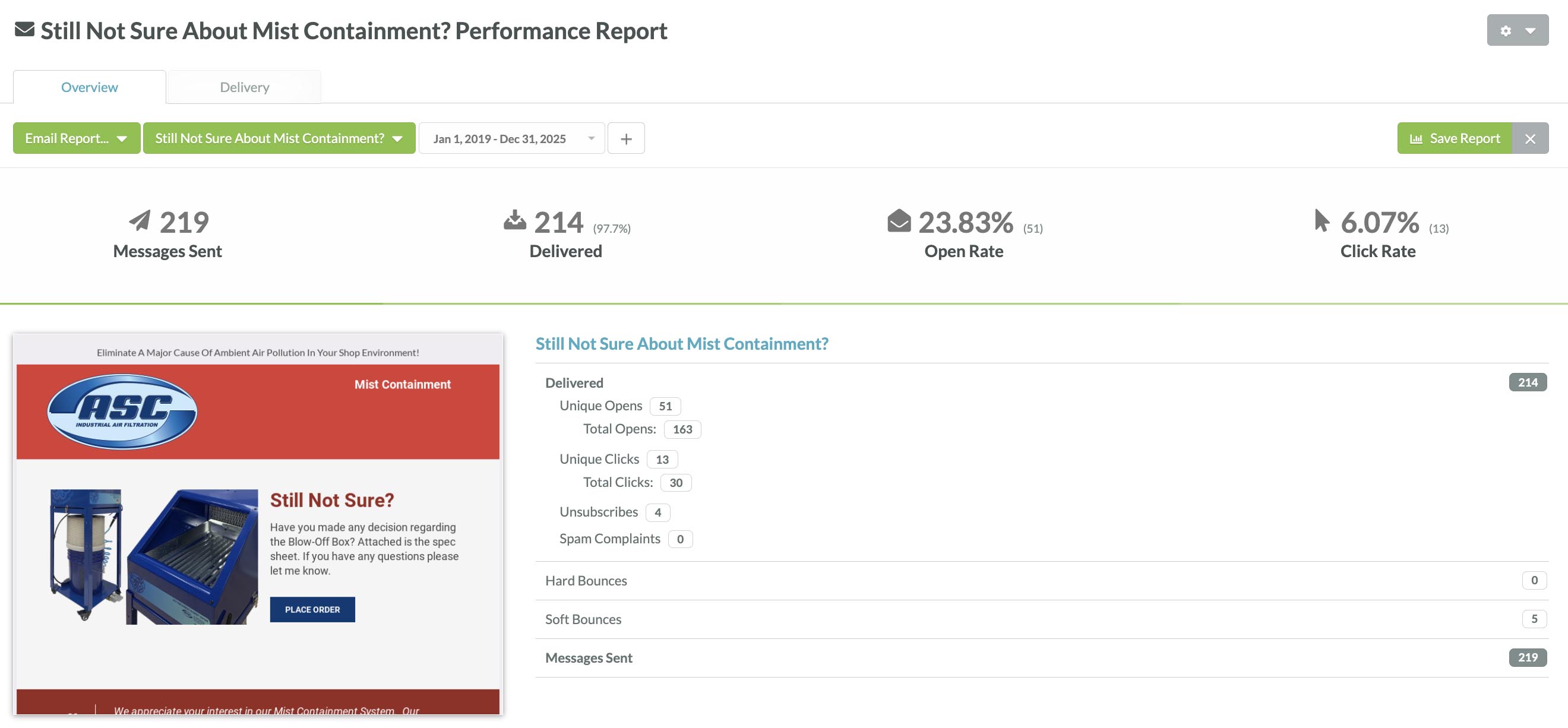
Task: Click the Total Opens 163 badge
Action: tap(682, 429)
